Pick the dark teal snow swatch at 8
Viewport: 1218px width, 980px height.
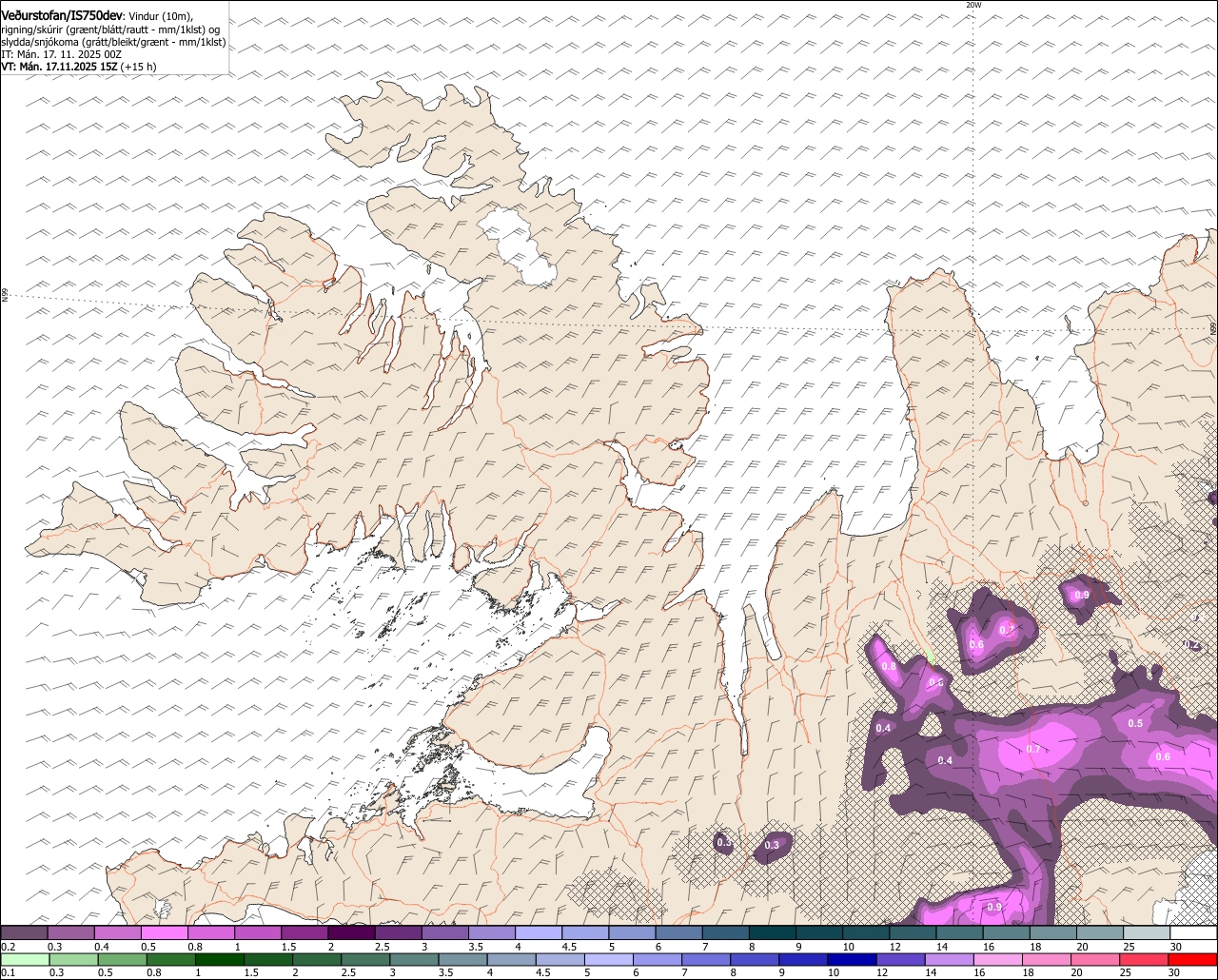[x=772, y=932]
